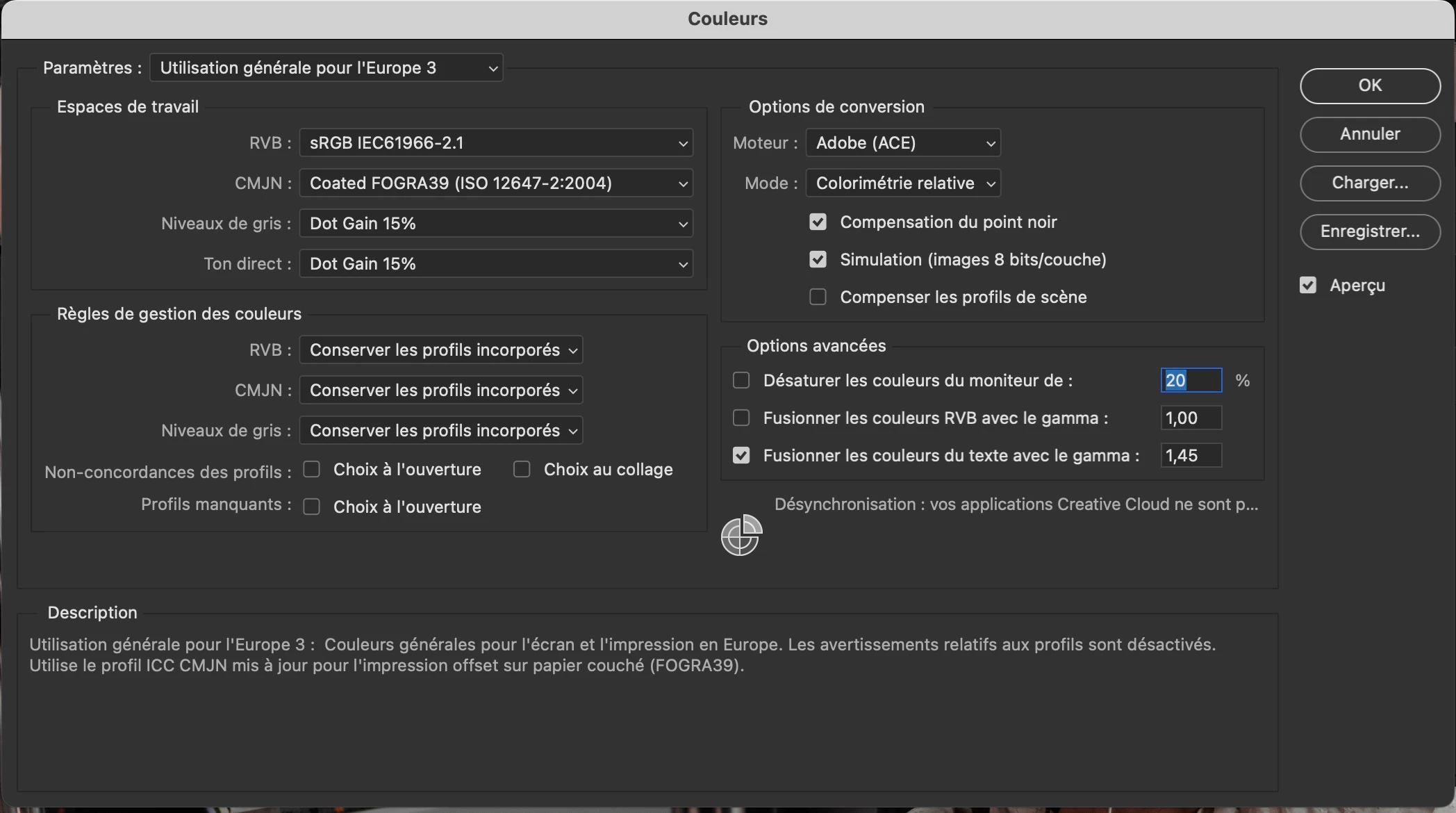1456x813 pixels.
Task: Open the Paramètres preset dropdown
Action: [x=326, y=68]
